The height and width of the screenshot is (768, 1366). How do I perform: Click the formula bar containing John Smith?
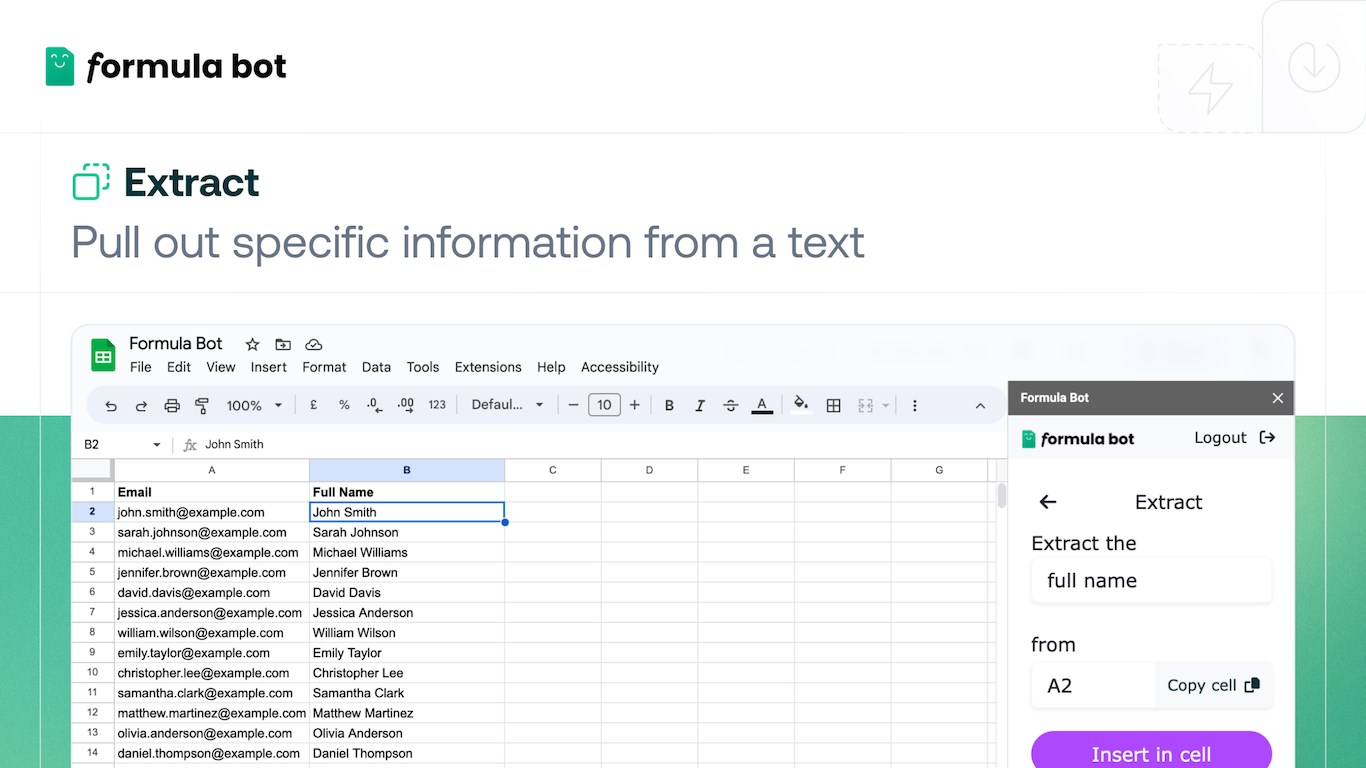(600, 444)
